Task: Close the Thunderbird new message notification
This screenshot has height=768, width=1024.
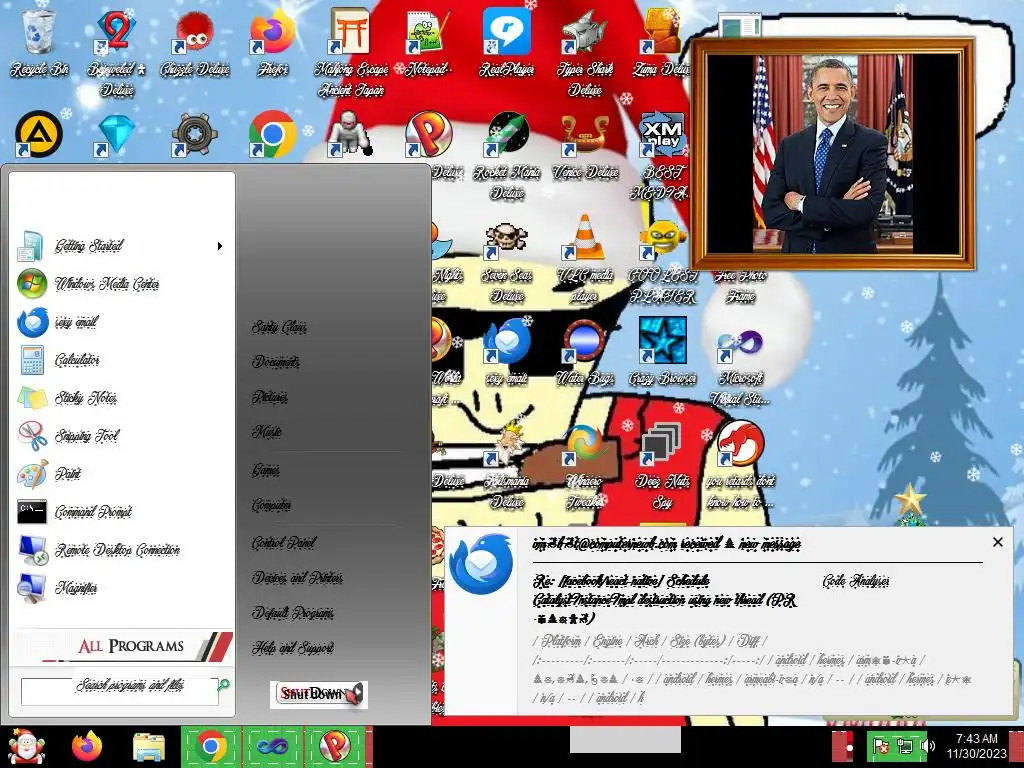Action: [x=997, y=542]
